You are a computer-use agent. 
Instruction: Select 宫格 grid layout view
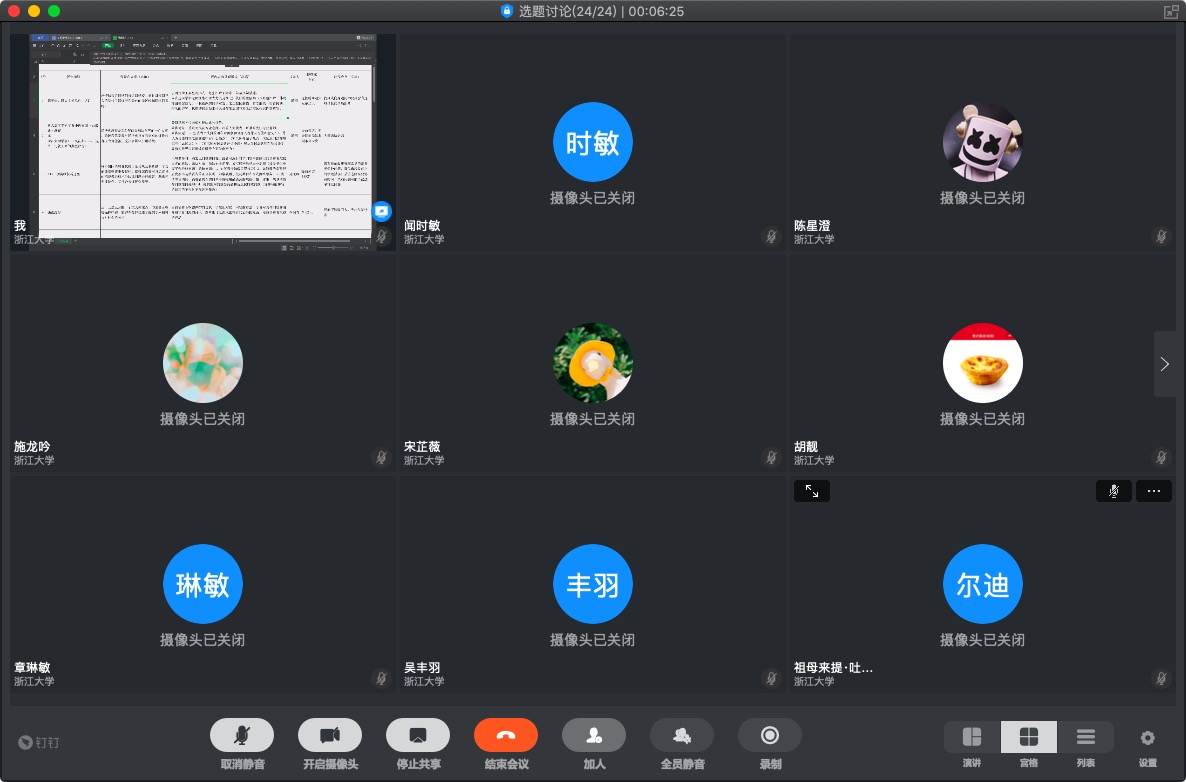click(x=1028, y=738)
